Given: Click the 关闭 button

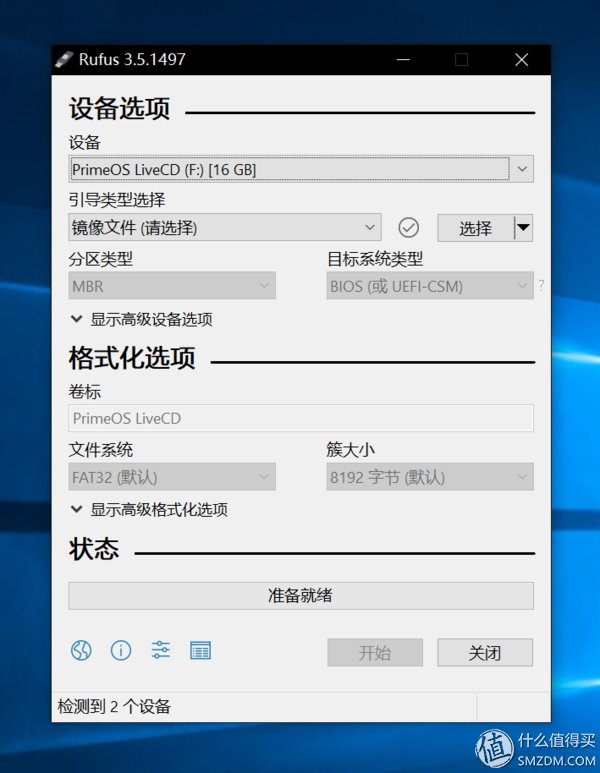Looking at the screenshot, I should coord(485,653).
